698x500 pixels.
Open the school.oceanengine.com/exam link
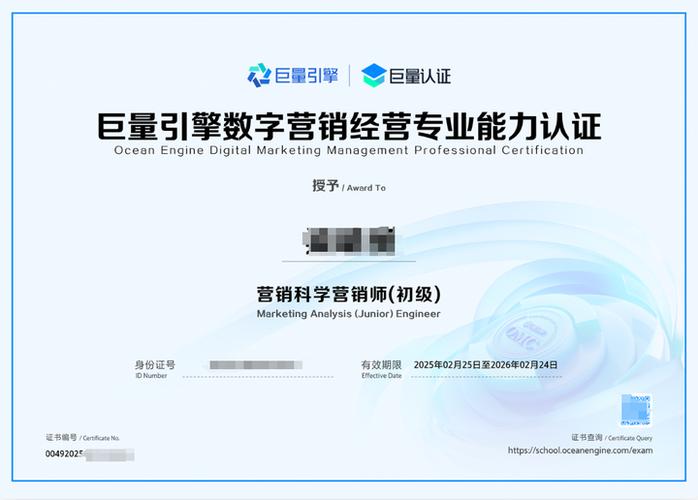pos(580,450)
